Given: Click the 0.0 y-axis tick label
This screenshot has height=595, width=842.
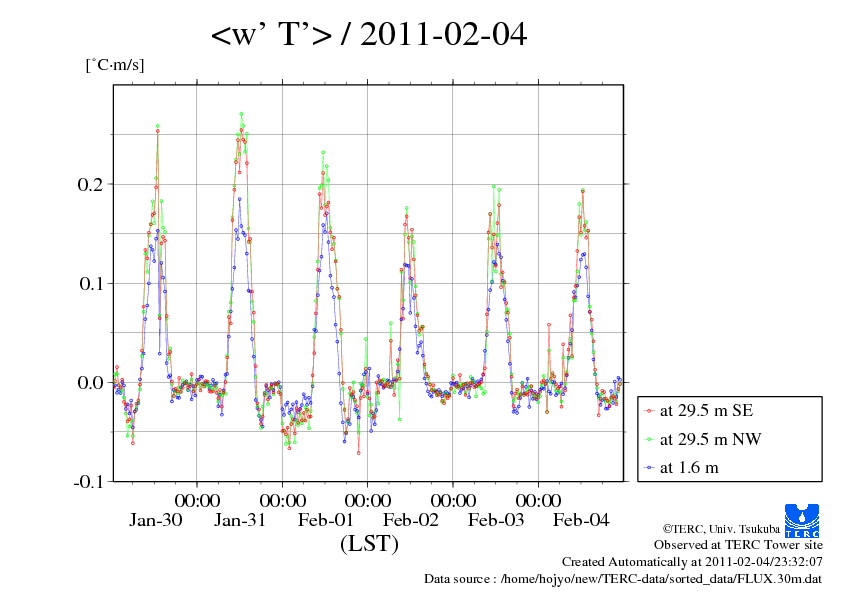Looking at the screenshot, I should click(90, 382).
